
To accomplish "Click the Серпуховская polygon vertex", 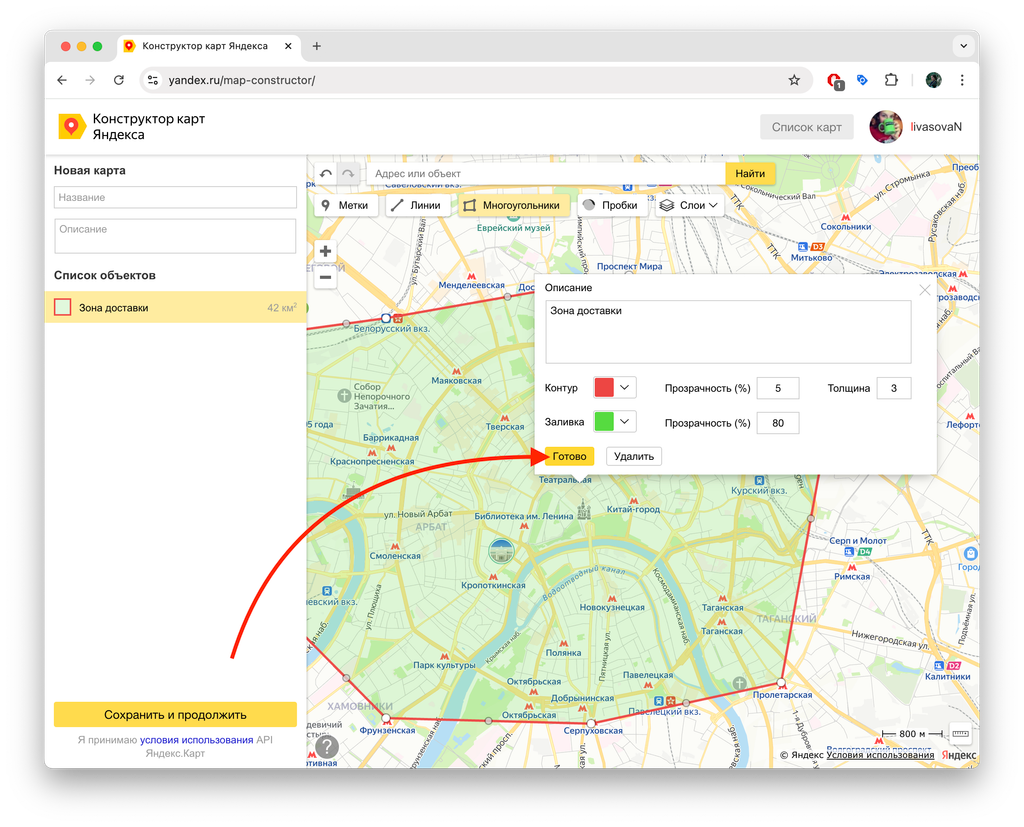I will click(591, 723).
